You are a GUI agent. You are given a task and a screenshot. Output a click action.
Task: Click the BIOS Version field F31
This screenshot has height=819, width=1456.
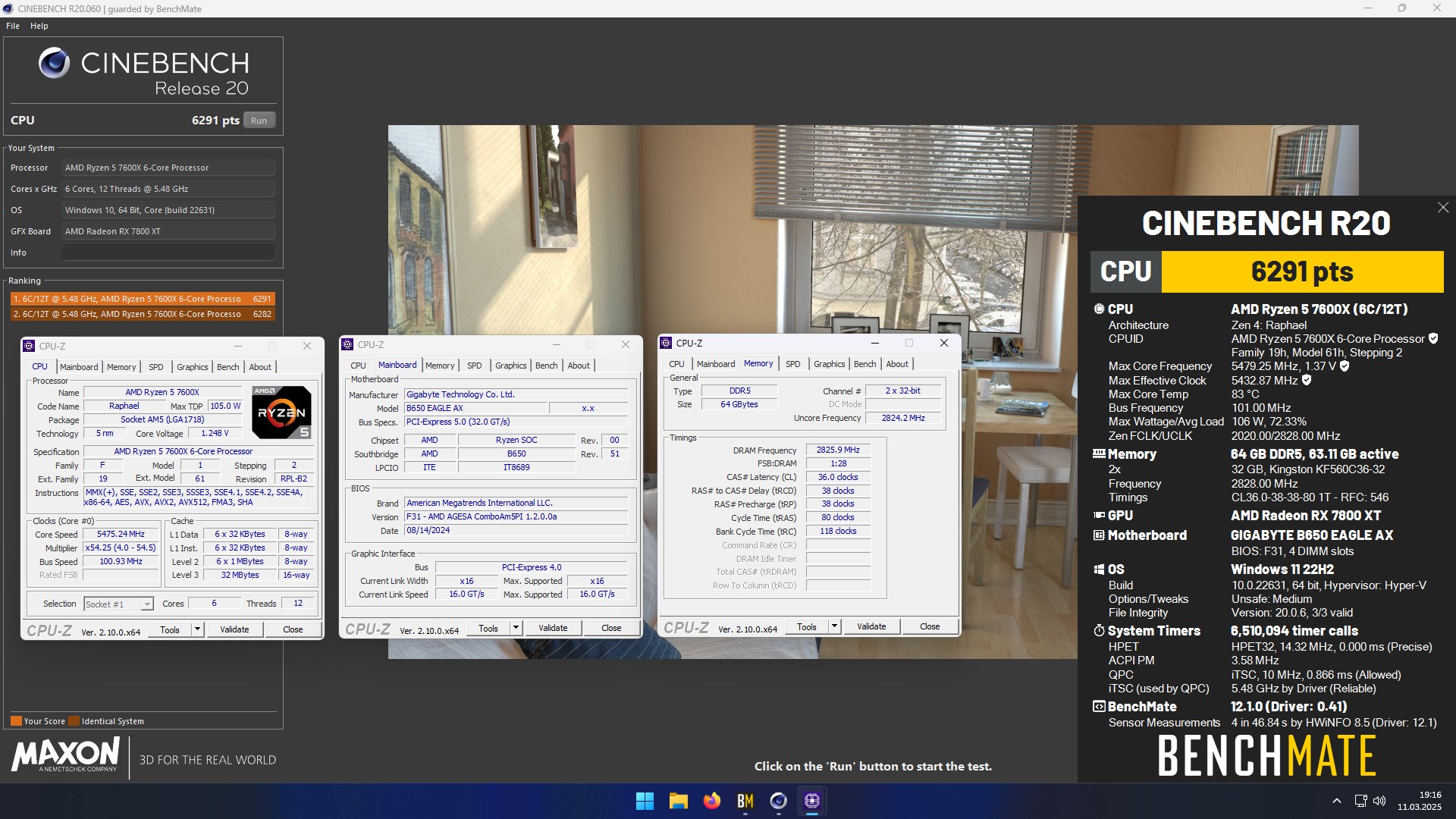[516, 516]
